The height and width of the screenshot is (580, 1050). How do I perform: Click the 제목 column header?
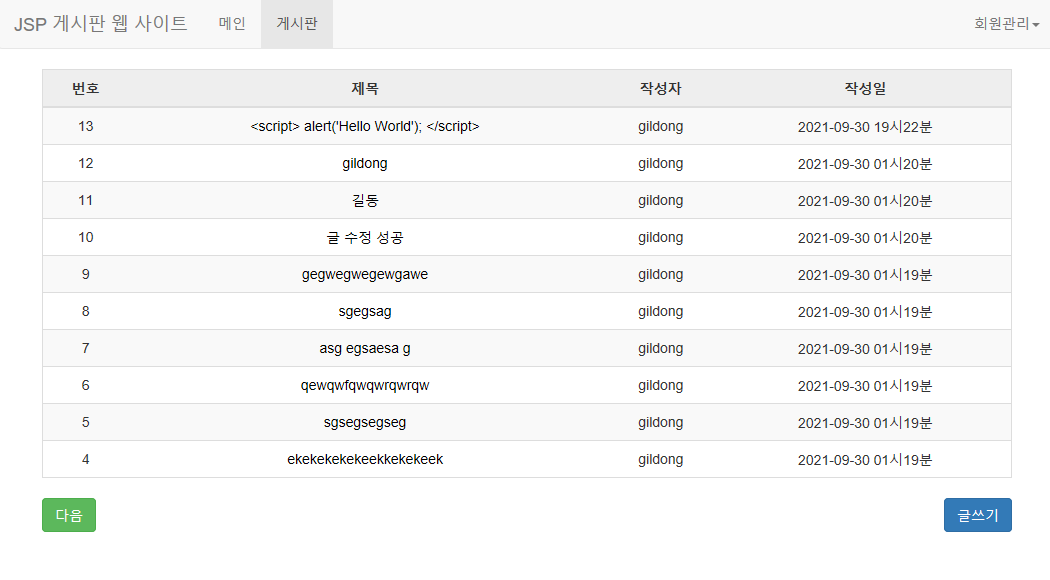(365, 88)
